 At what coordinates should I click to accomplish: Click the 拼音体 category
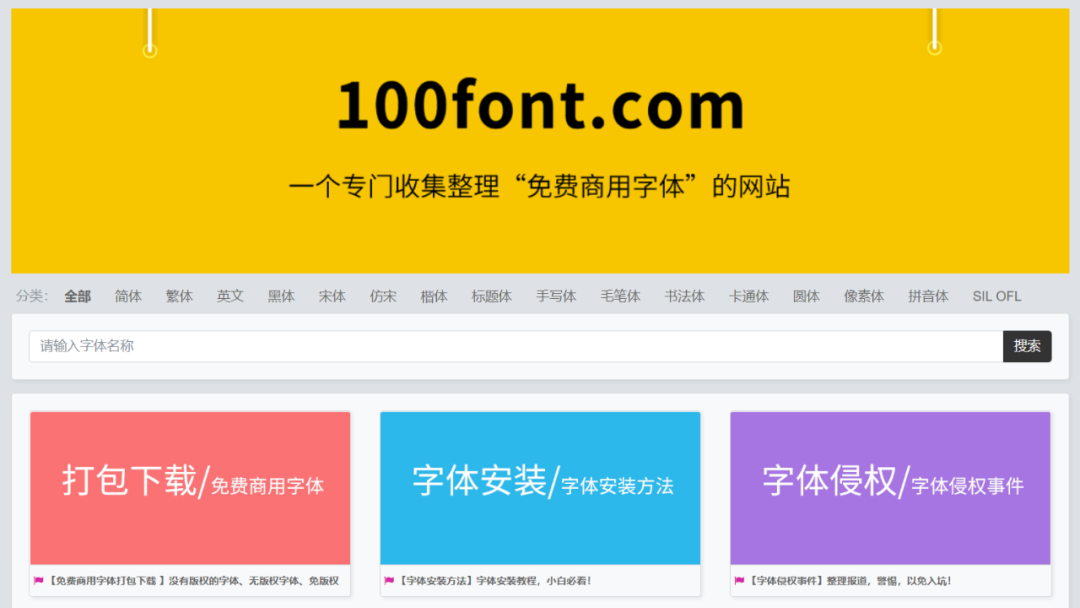928,296
